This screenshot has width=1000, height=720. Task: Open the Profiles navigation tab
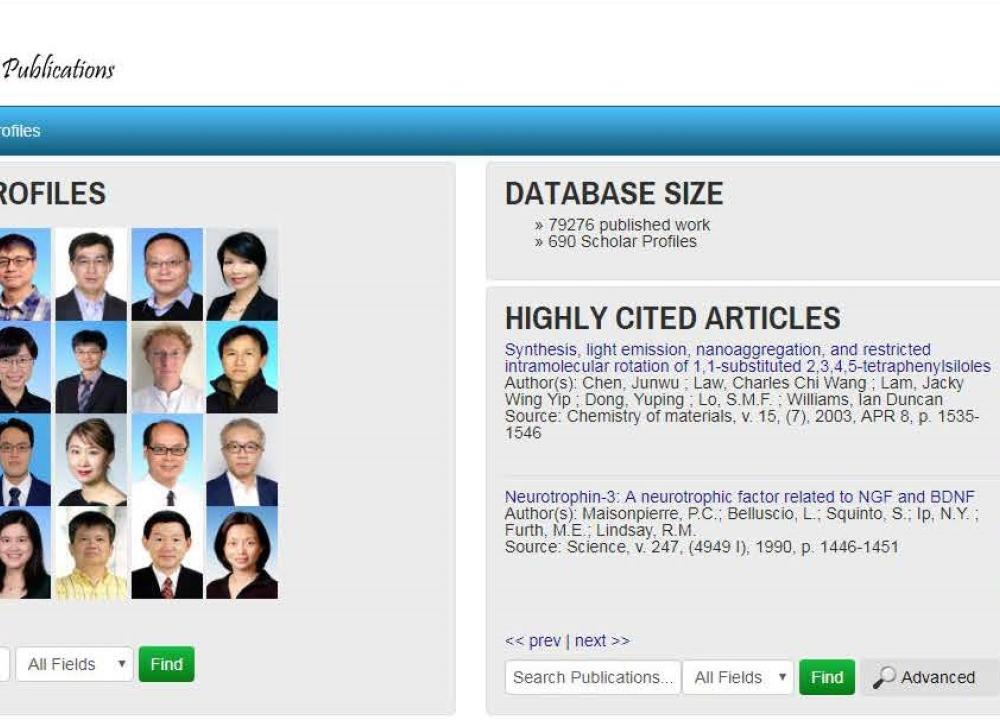[x=20, y=131]
